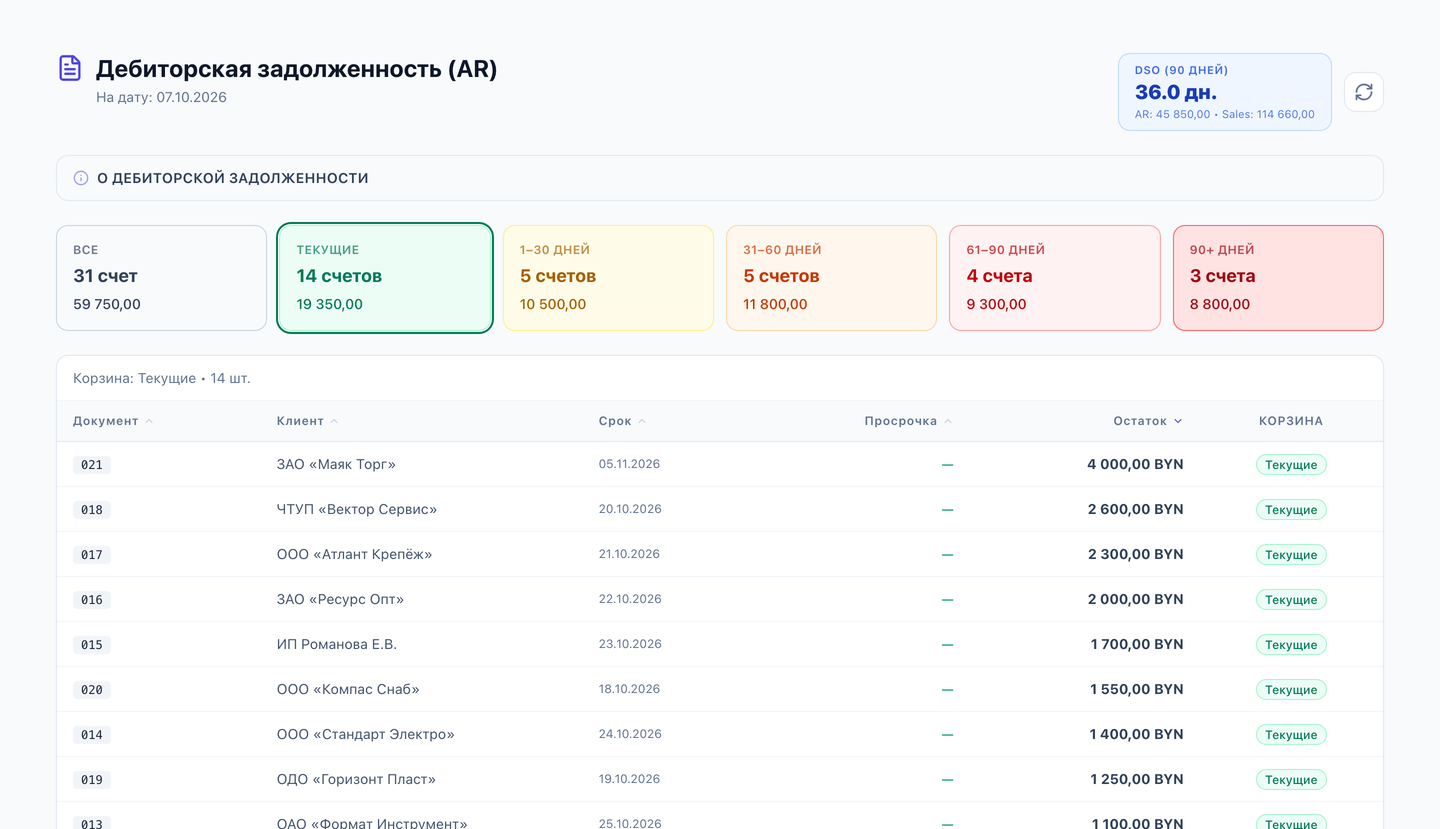This screenshot has width=1440, height=829.
Task: Click client ООО «Стандарт Электро»
Action: (366, 734)
